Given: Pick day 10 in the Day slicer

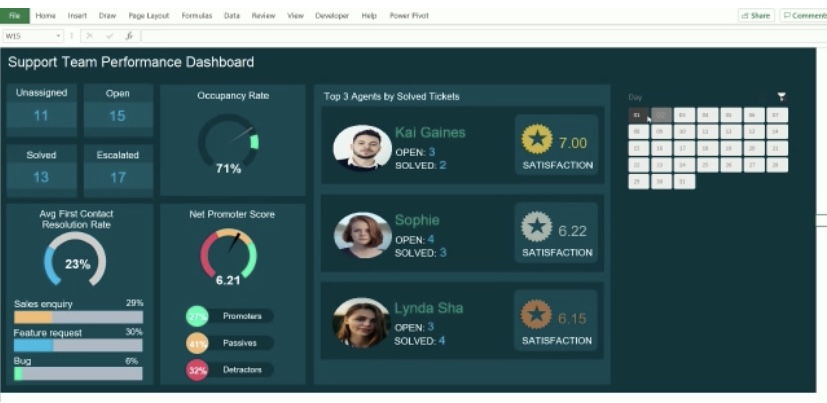Looking at the screenshot, I should coord(684,131).
